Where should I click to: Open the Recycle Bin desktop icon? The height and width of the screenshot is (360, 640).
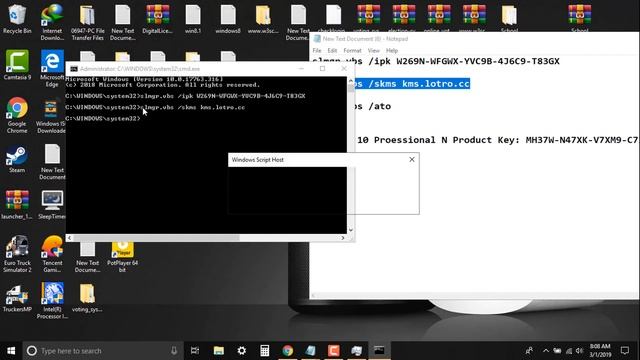point(17,19)
